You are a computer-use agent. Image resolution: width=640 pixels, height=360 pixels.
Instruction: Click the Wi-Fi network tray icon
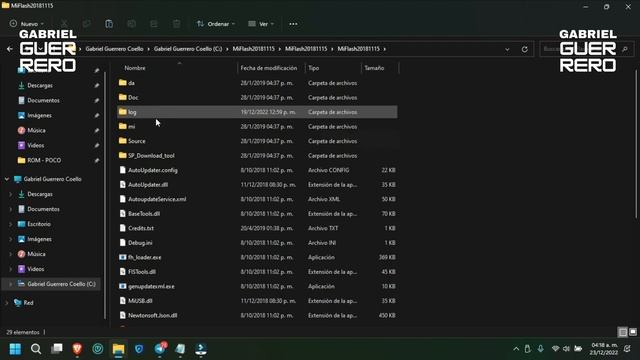pos(555,349)
